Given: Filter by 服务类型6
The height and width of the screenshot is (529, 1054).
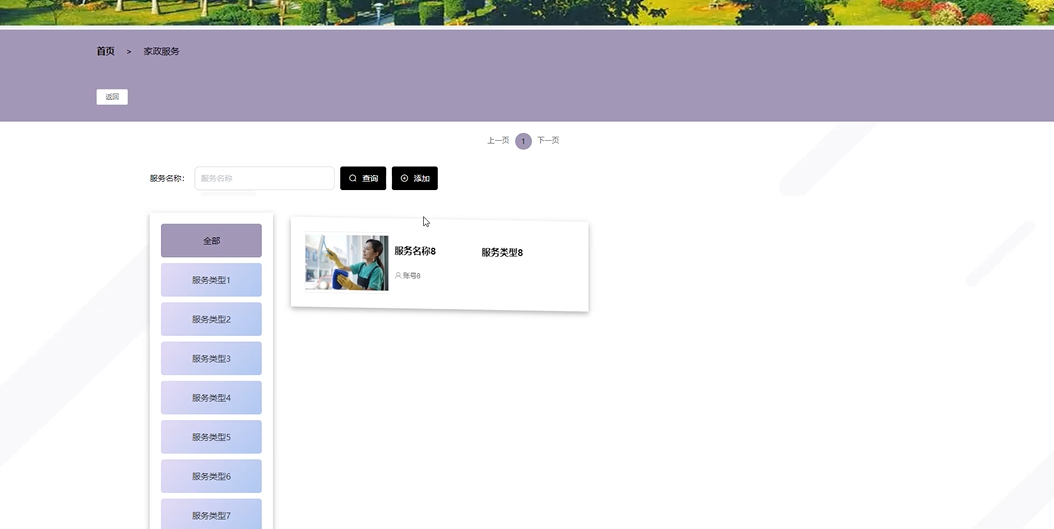Looking at the screenshot, I should 211,476.
